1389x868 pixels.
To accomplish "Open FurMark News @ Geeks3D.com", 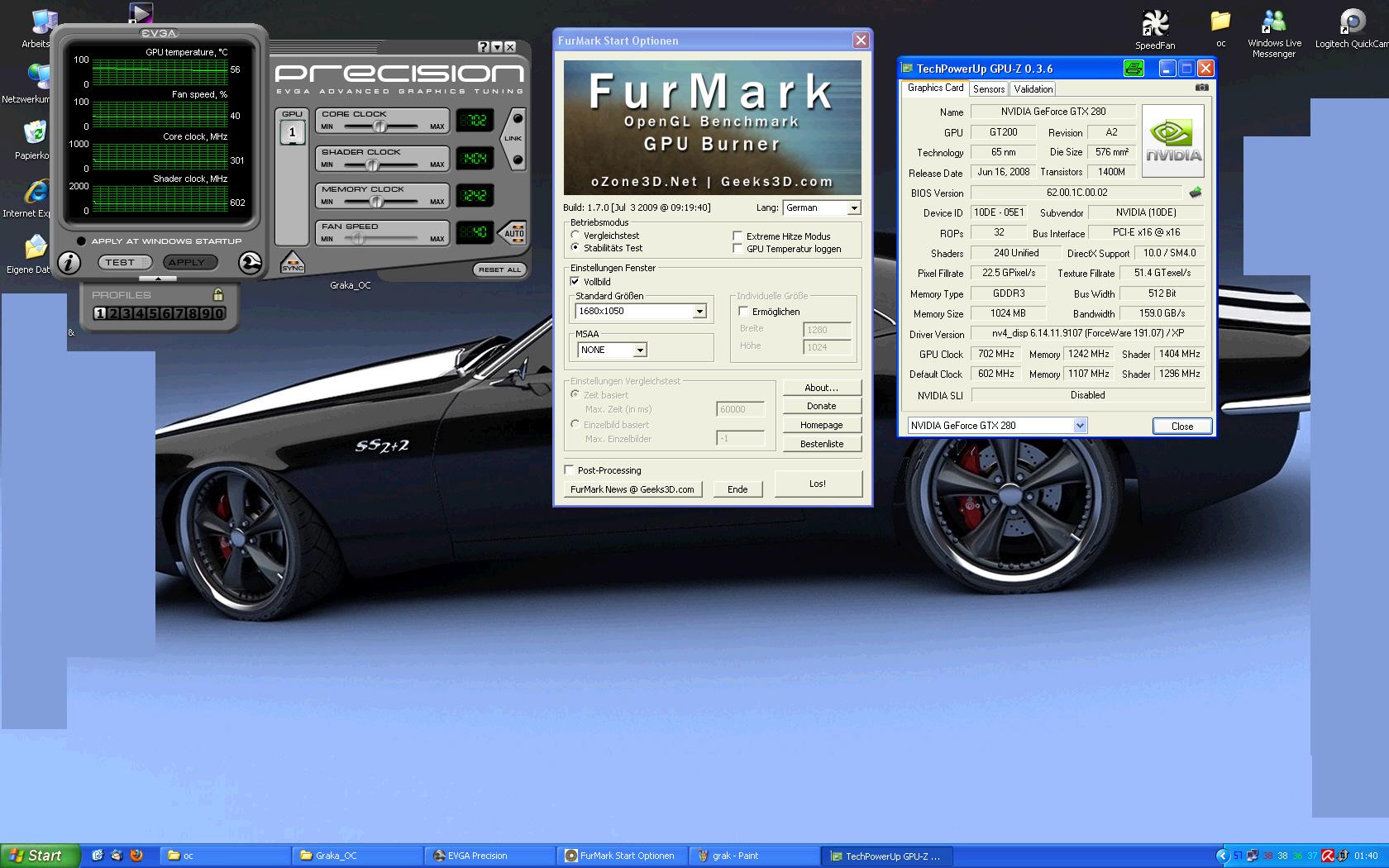I will (x=632, y=489).
